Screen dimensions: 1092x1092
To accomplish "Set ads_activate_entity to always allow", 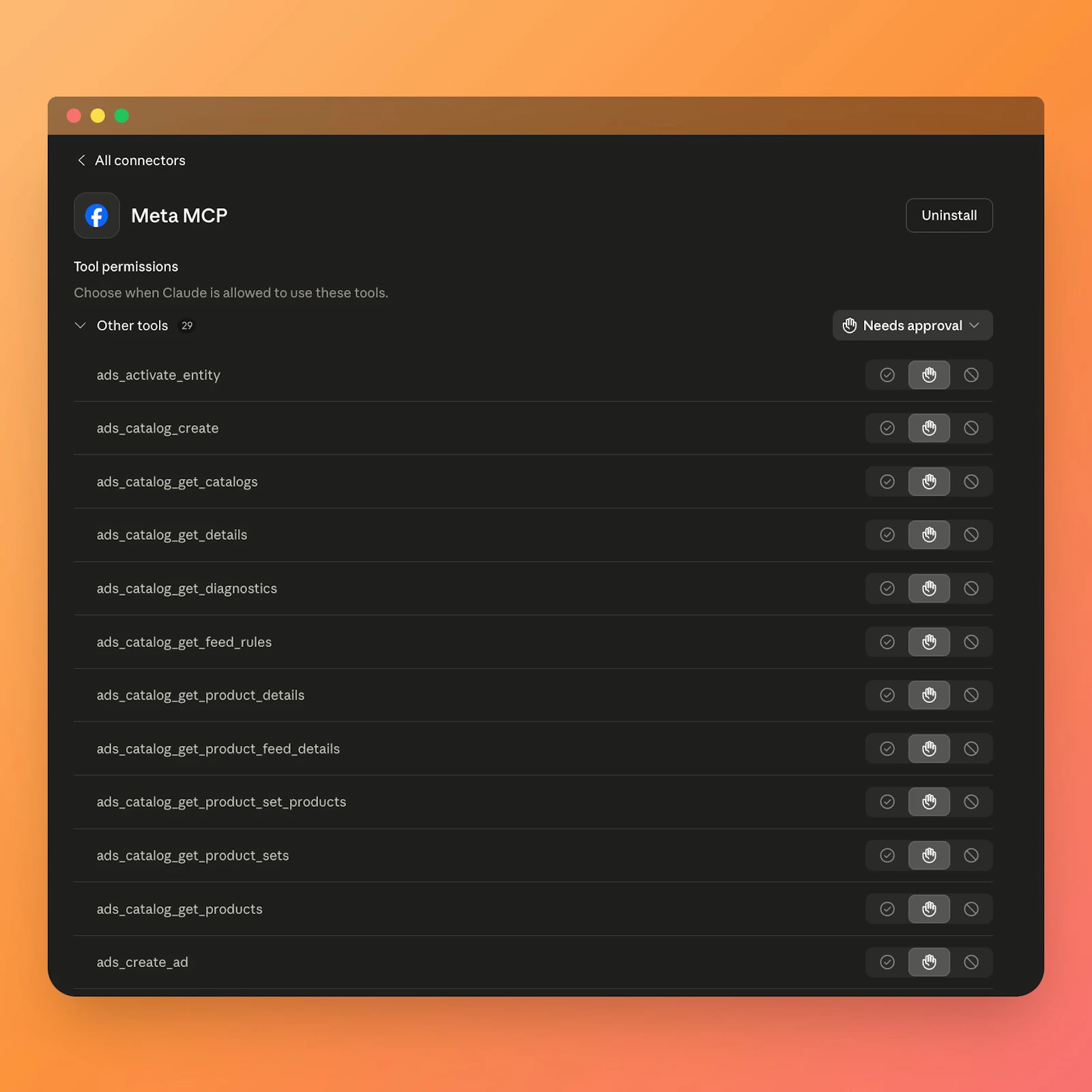I will coord(887,375).
